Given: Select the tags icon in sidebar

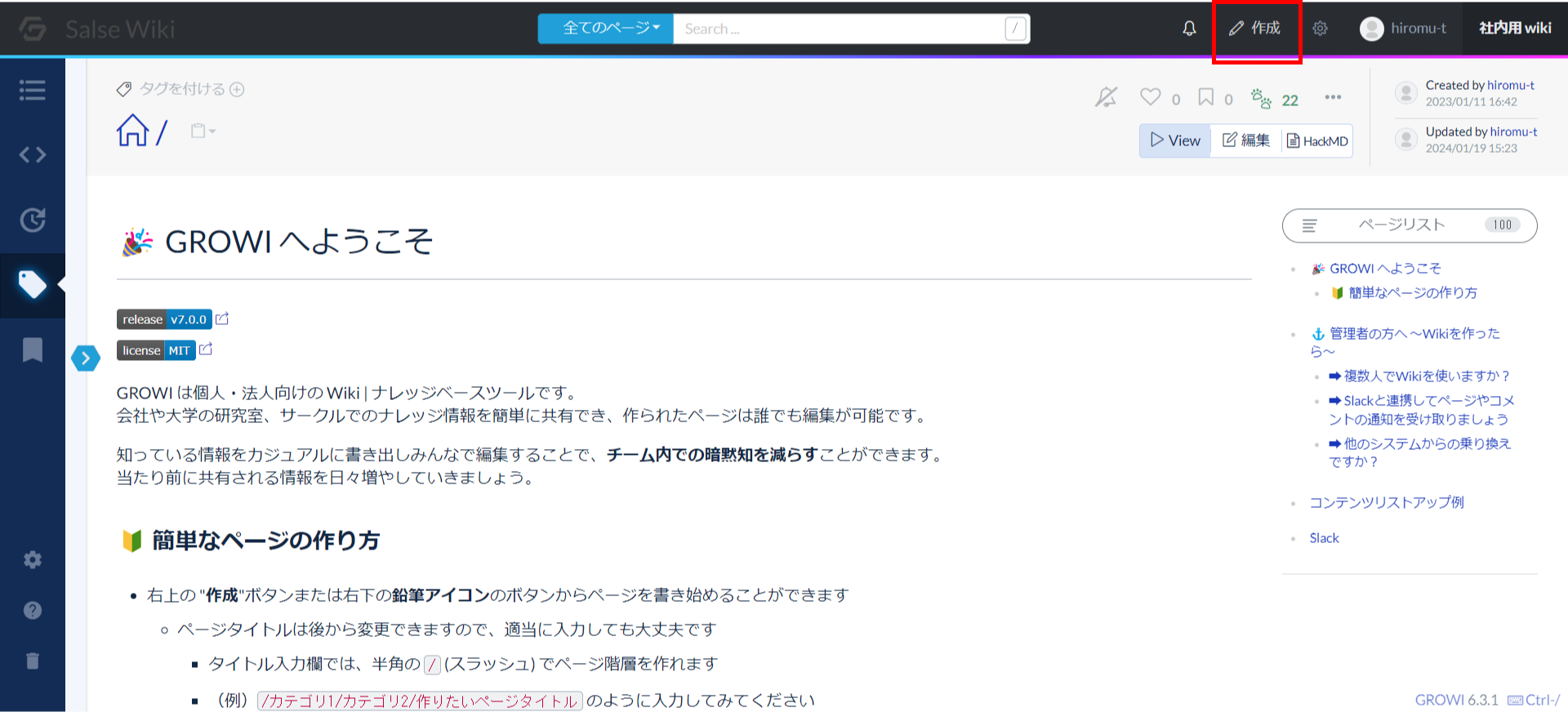Looking at the screenshot, I should click(33, 284).
